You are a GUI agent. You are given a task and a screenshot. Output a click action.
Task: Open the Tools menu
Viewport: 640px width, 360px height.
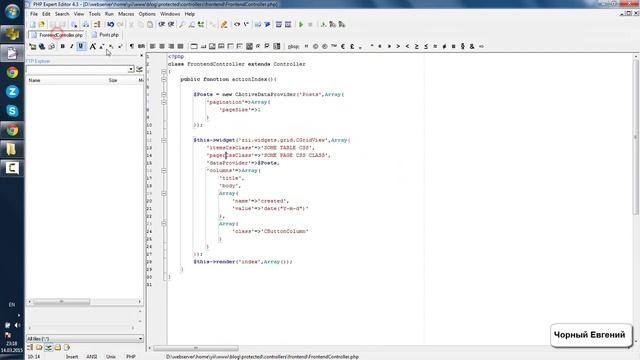coord(94,14)
